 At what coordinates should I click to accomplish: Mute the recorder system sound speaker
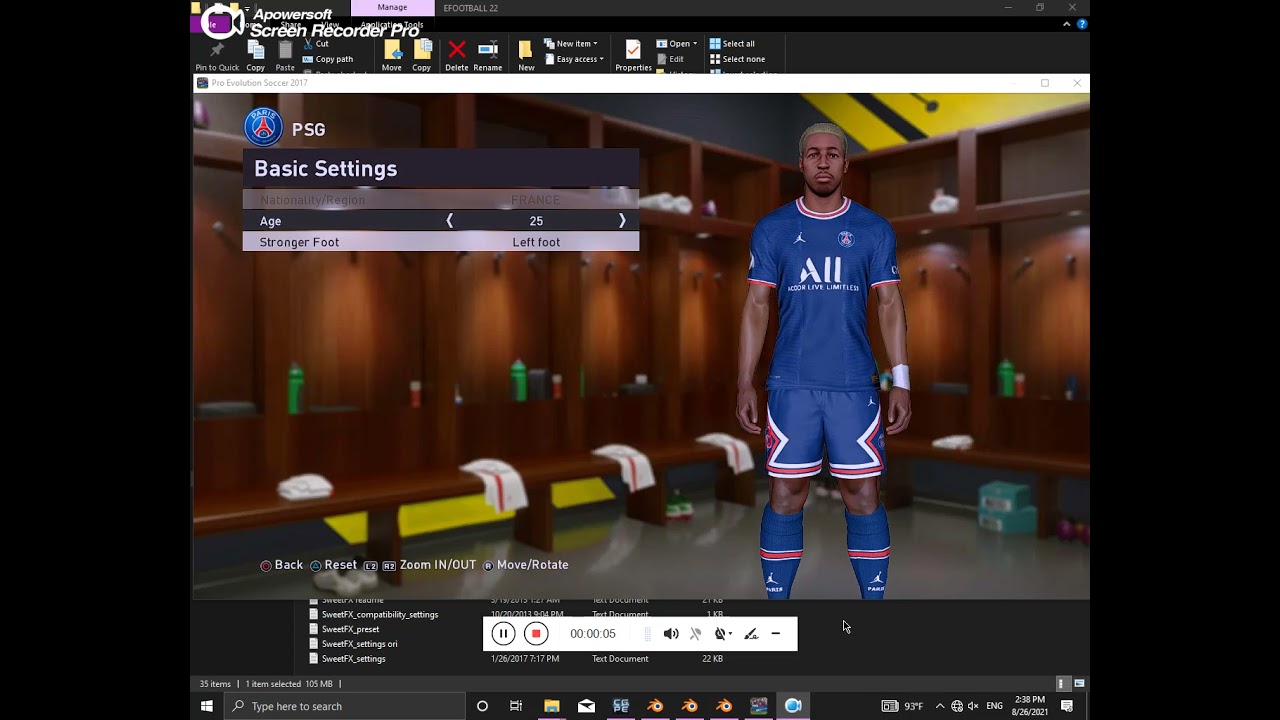tap(671, 634)
